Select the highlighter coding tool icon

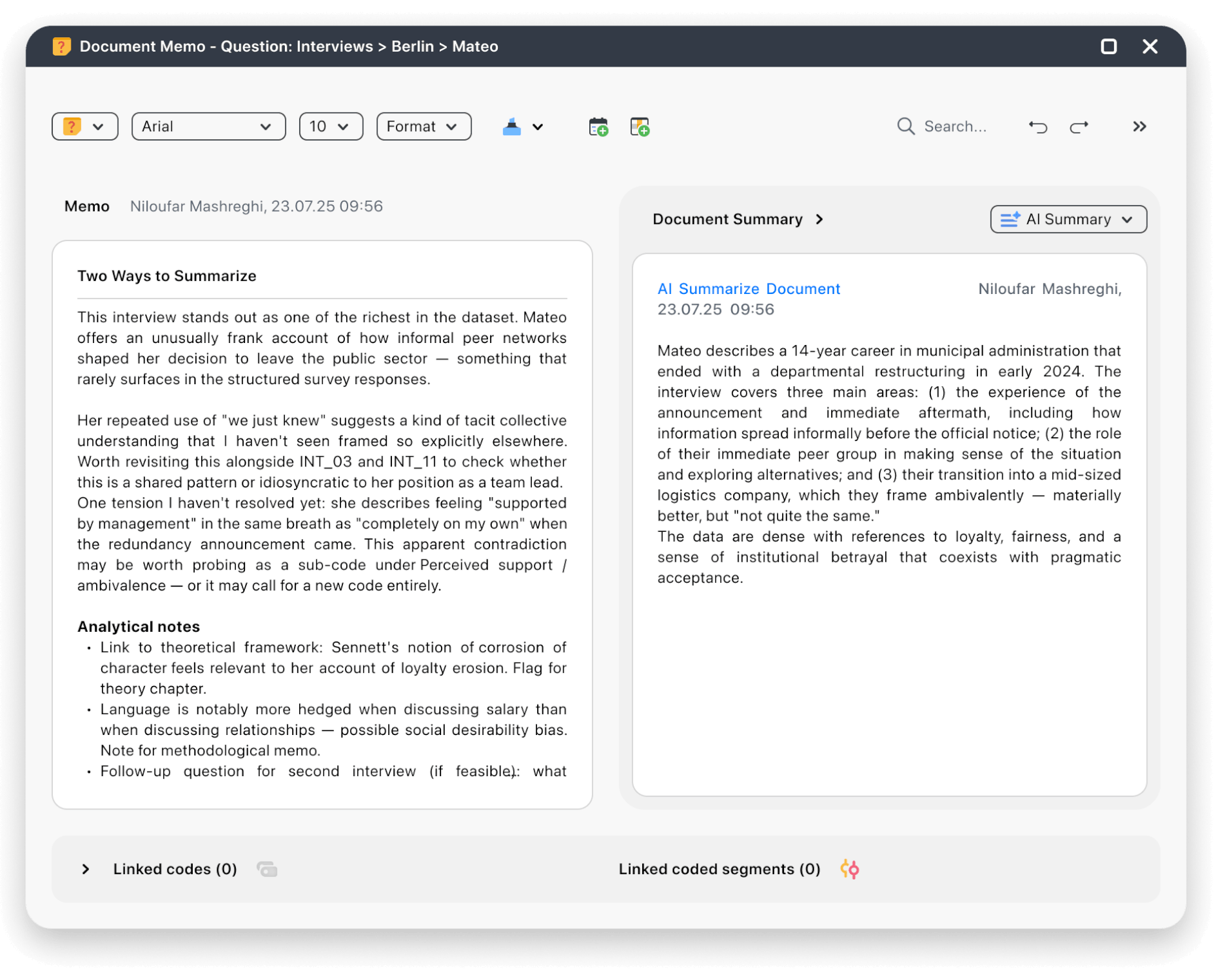513,126
